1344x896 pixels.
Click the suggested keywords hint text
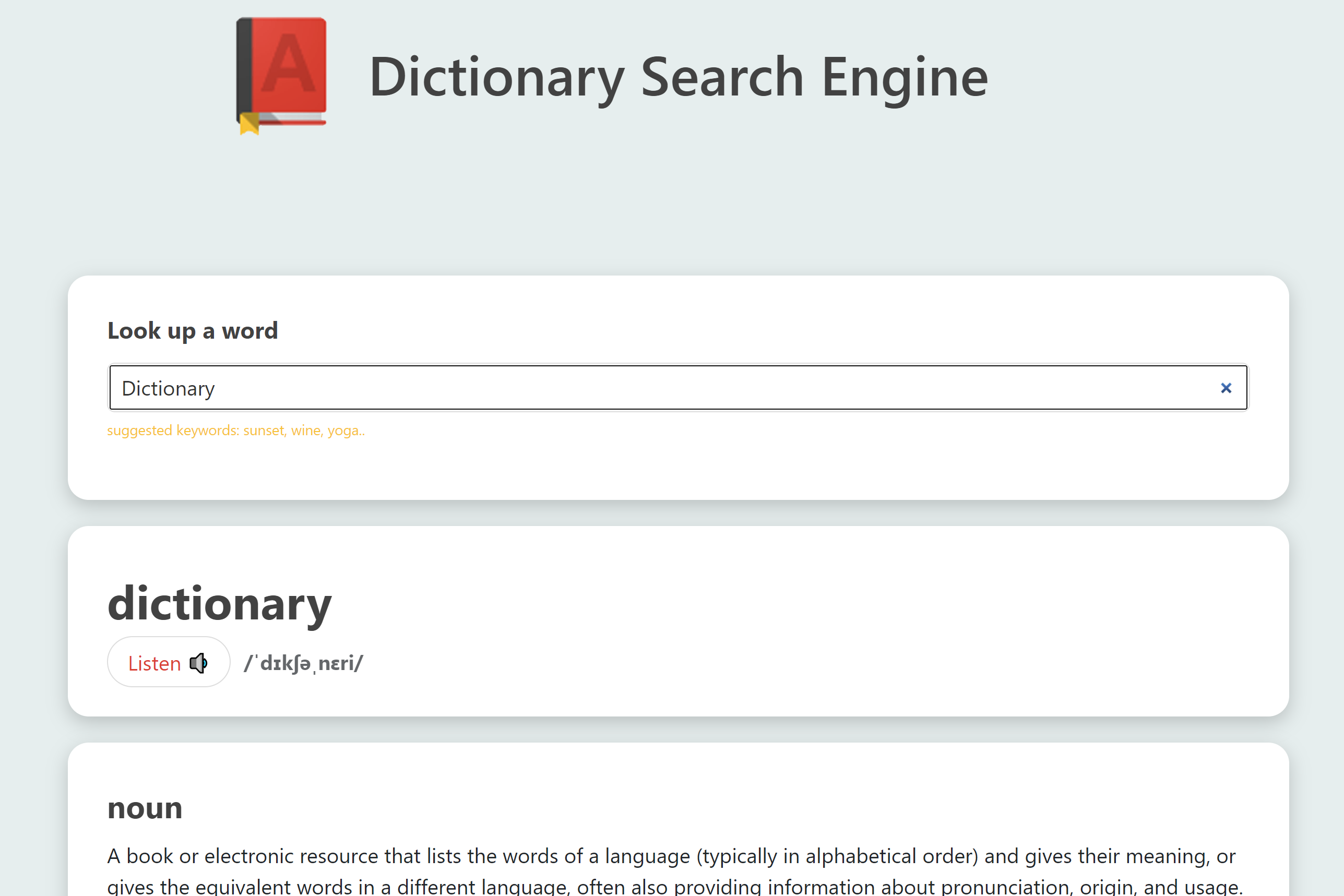236,431
